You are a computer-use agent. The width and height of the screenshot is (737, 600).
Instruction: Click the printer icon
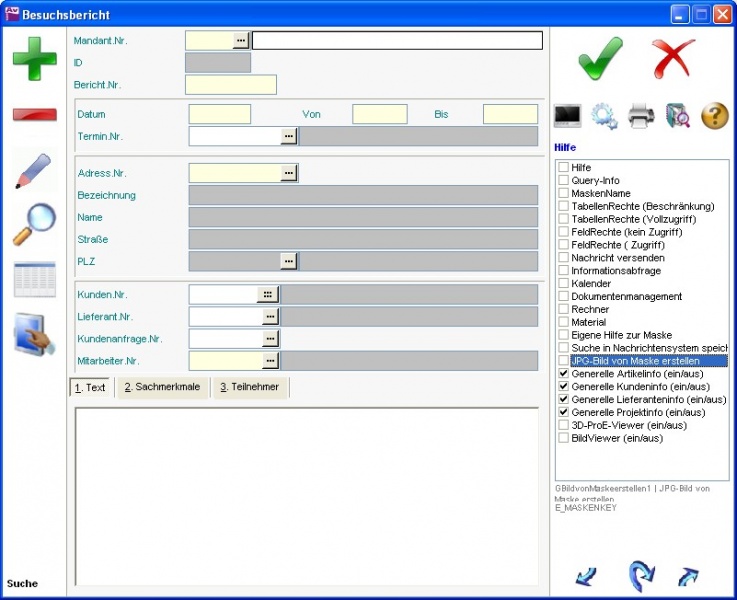641,116
